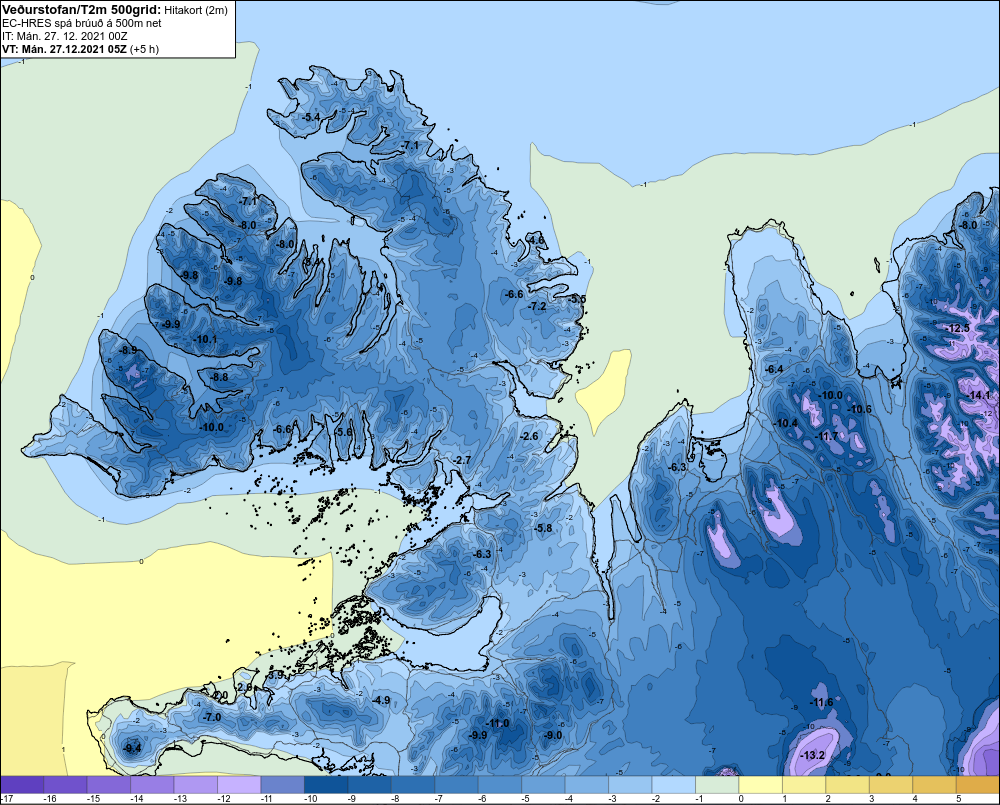The height and width of the screenshot is (805, 1000).
Task: Click the -4.9 temperature label
Action: tap(380, 700)
